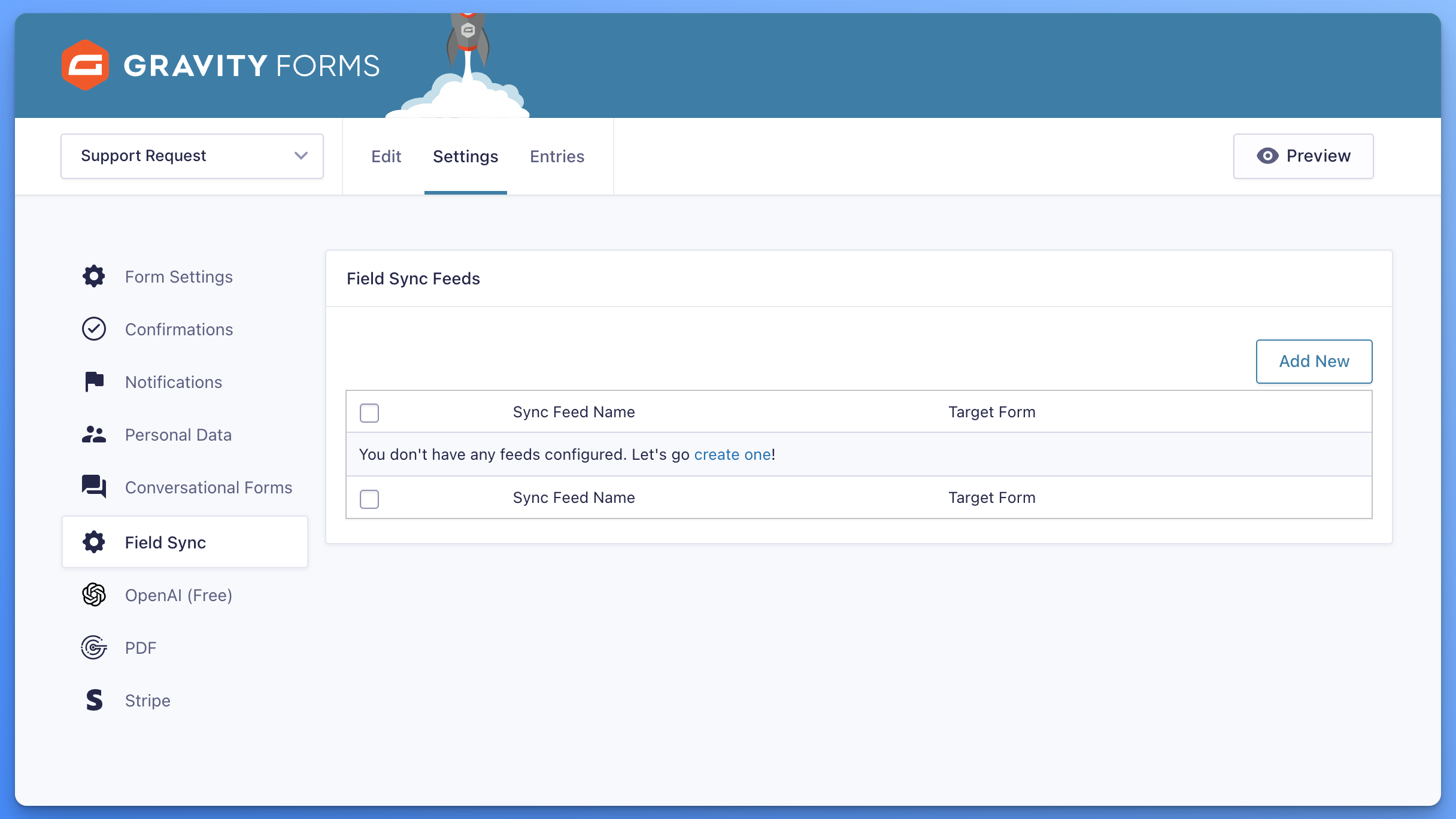Tick the header row select-all checkbox

(x=369, y=412)
